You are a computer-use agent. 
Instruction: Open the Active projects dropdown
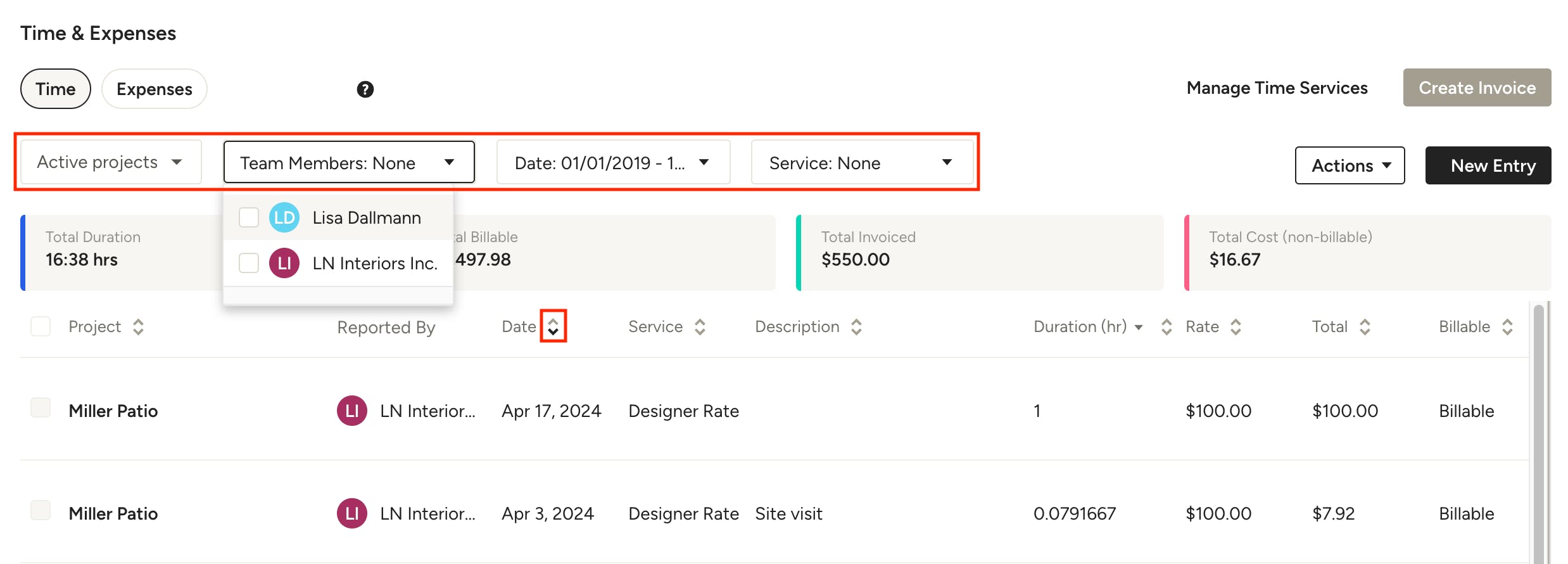coord(111,162)
